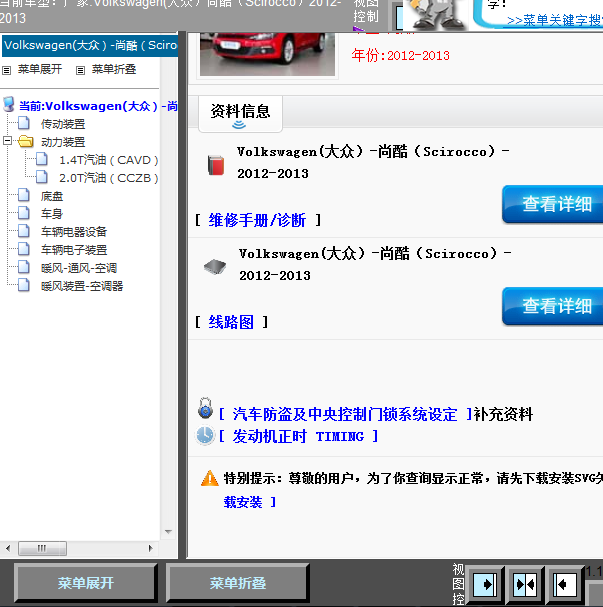Click the sidebar horizontal scrollbar thumb

click(43, 548)
